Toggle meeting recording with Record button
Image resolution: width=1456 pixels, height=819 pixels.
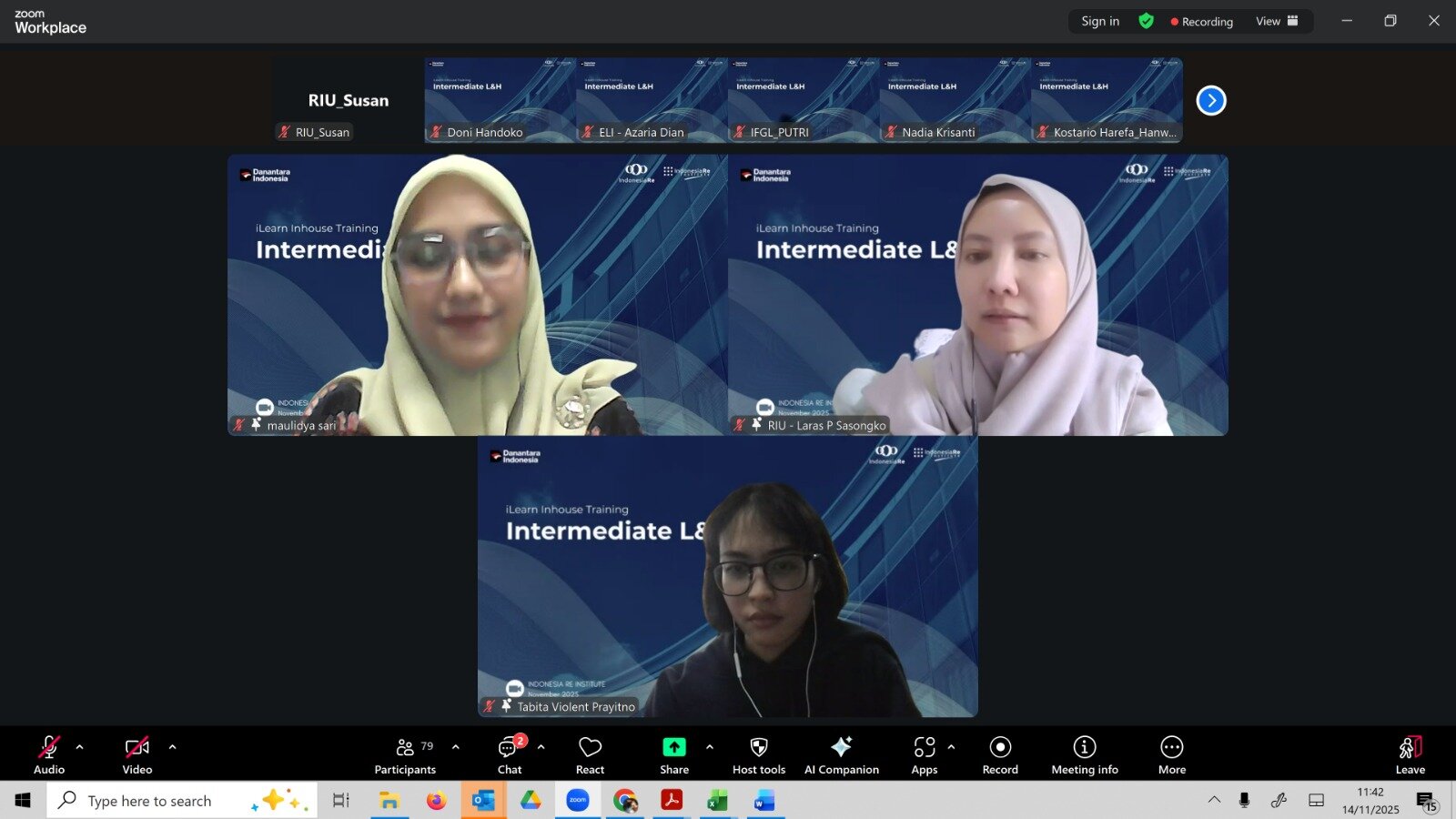point(1000,755)
